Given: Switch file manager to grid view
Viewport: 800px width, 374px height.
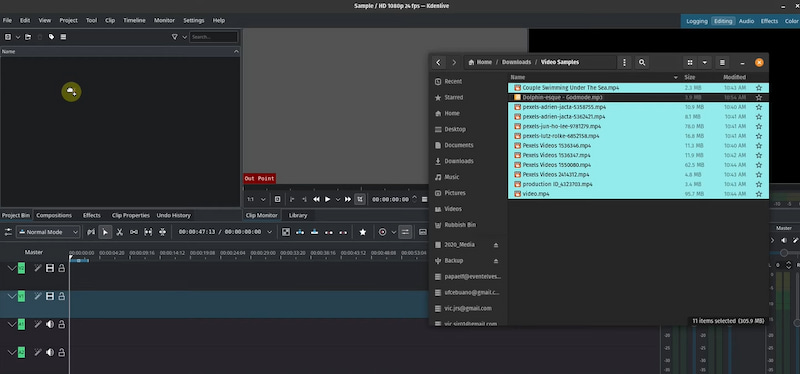Looking at the screenshot, I should point(690,62).
